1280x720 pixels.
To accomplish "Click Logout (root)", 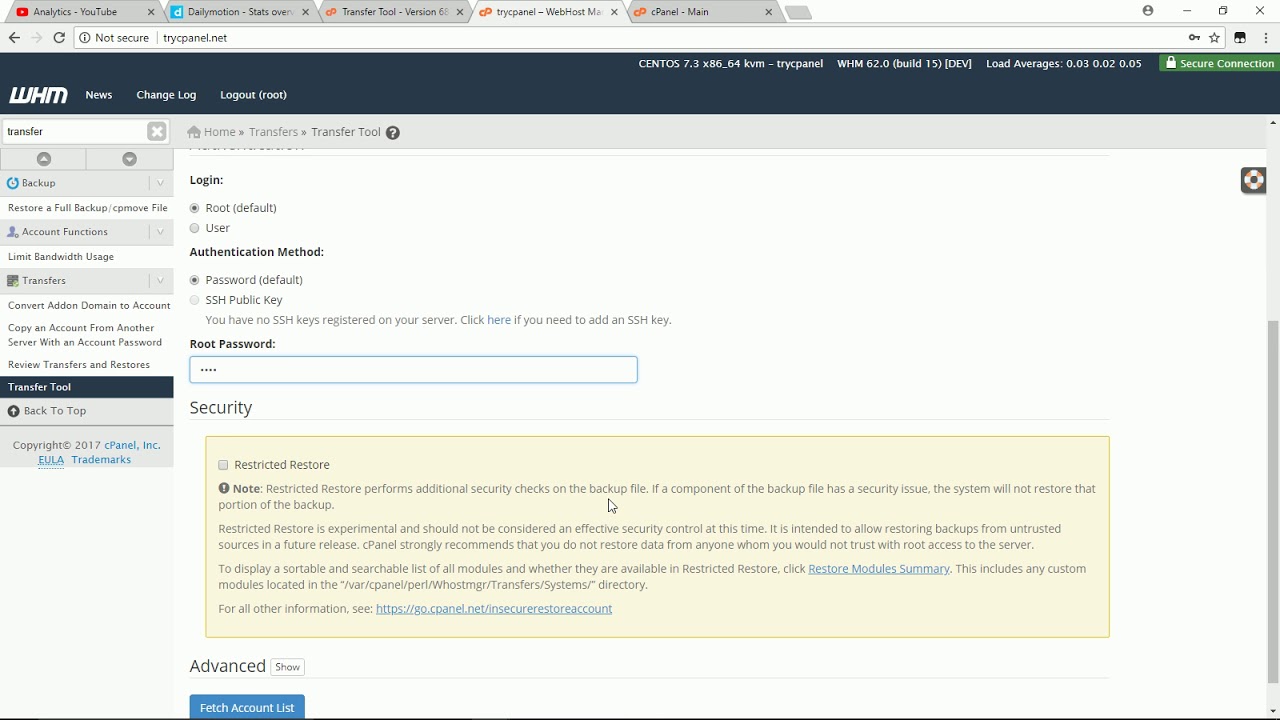I will click(253, 95).
